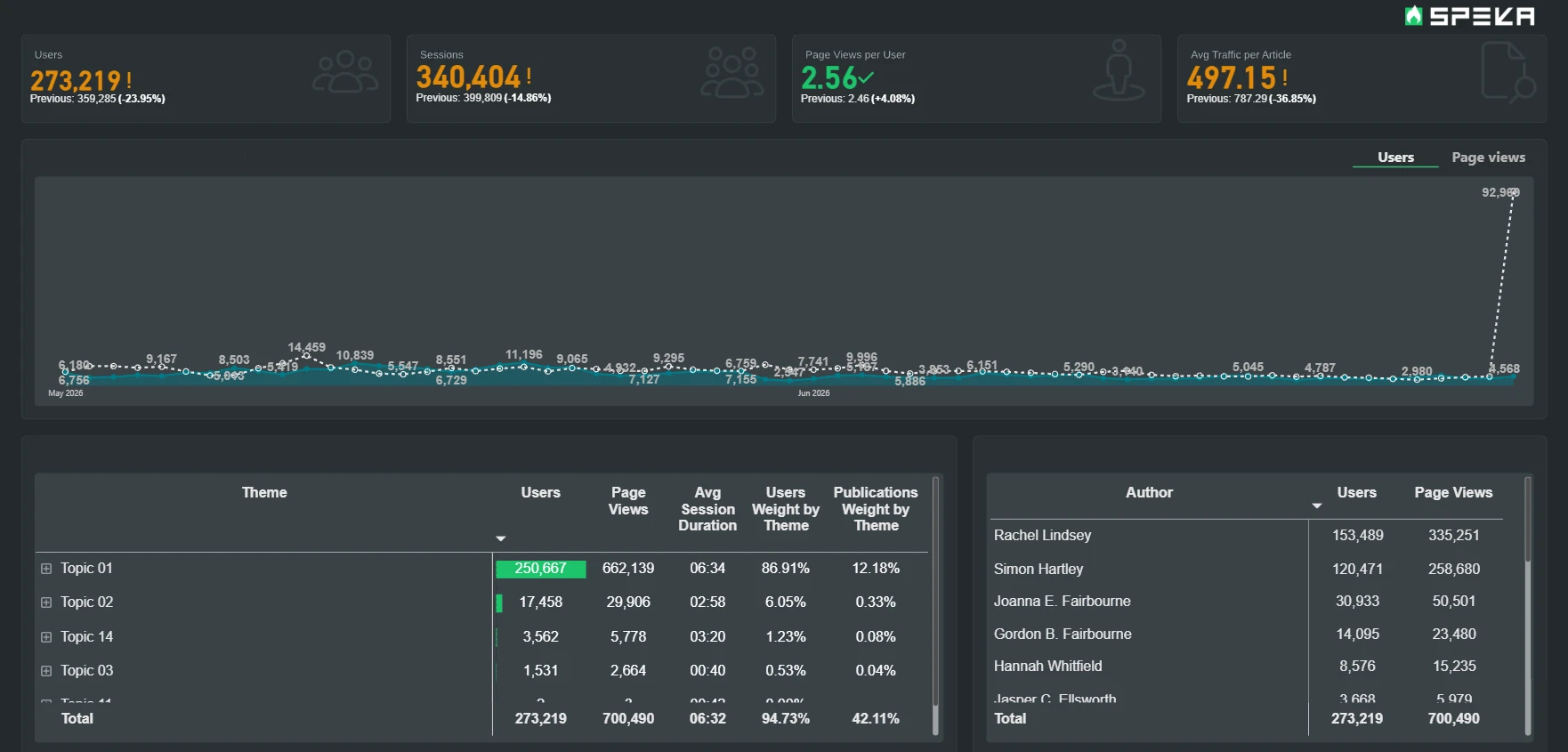Viewport: 1568px width, 752px height.
Task: Click the 92,9 peak data point on chart
Action: [1514, 192]
